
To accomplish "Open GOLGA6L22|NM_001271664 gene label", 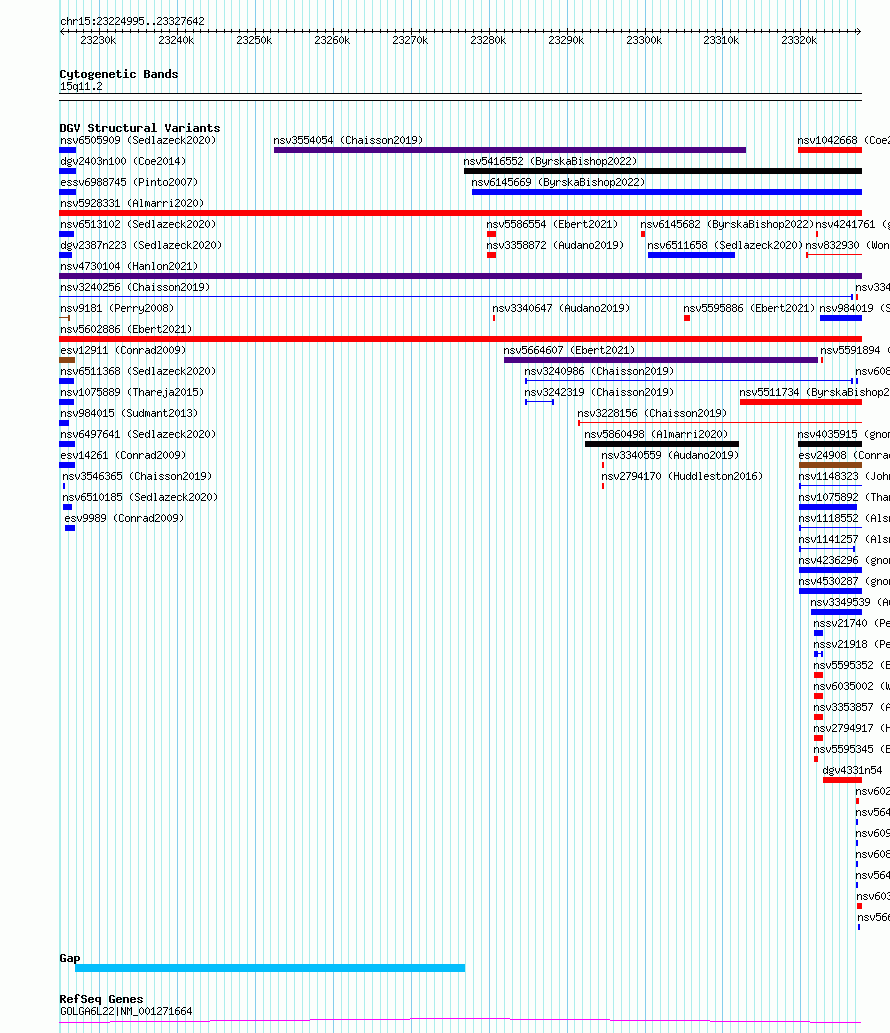I will [126, 1012].
